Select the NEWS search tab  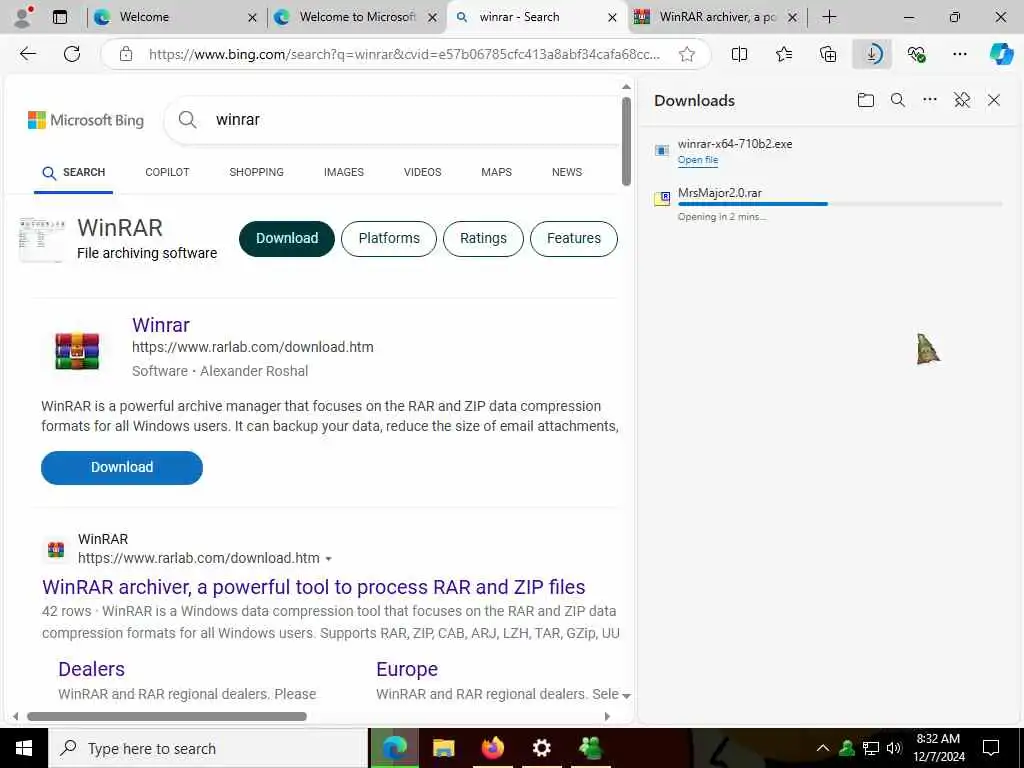click(567, 172)
